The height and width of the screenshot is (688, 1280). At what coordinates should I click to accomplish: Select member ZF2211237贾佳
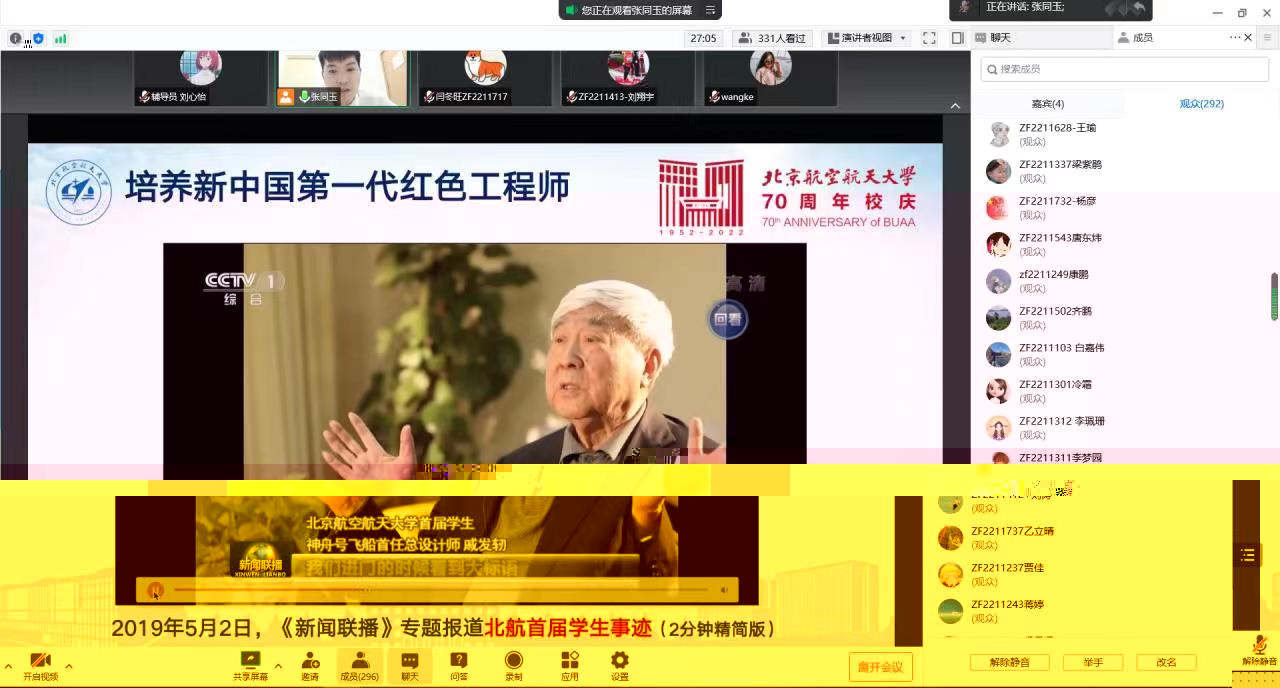pyautogui.click(x=1075, y=574)
